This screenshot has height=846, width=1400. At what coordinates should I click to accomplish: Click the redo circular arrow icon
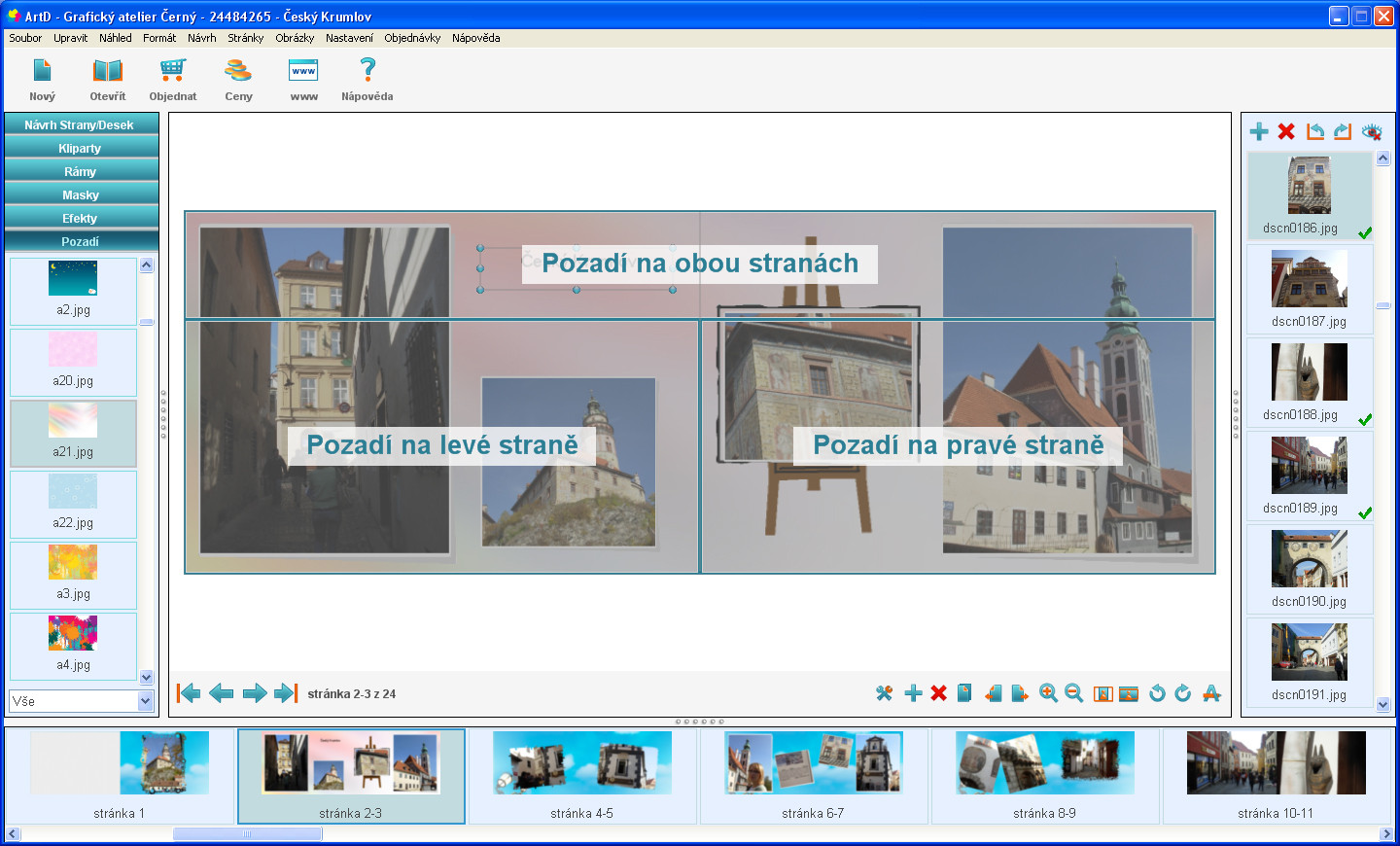click(1182, 693)
